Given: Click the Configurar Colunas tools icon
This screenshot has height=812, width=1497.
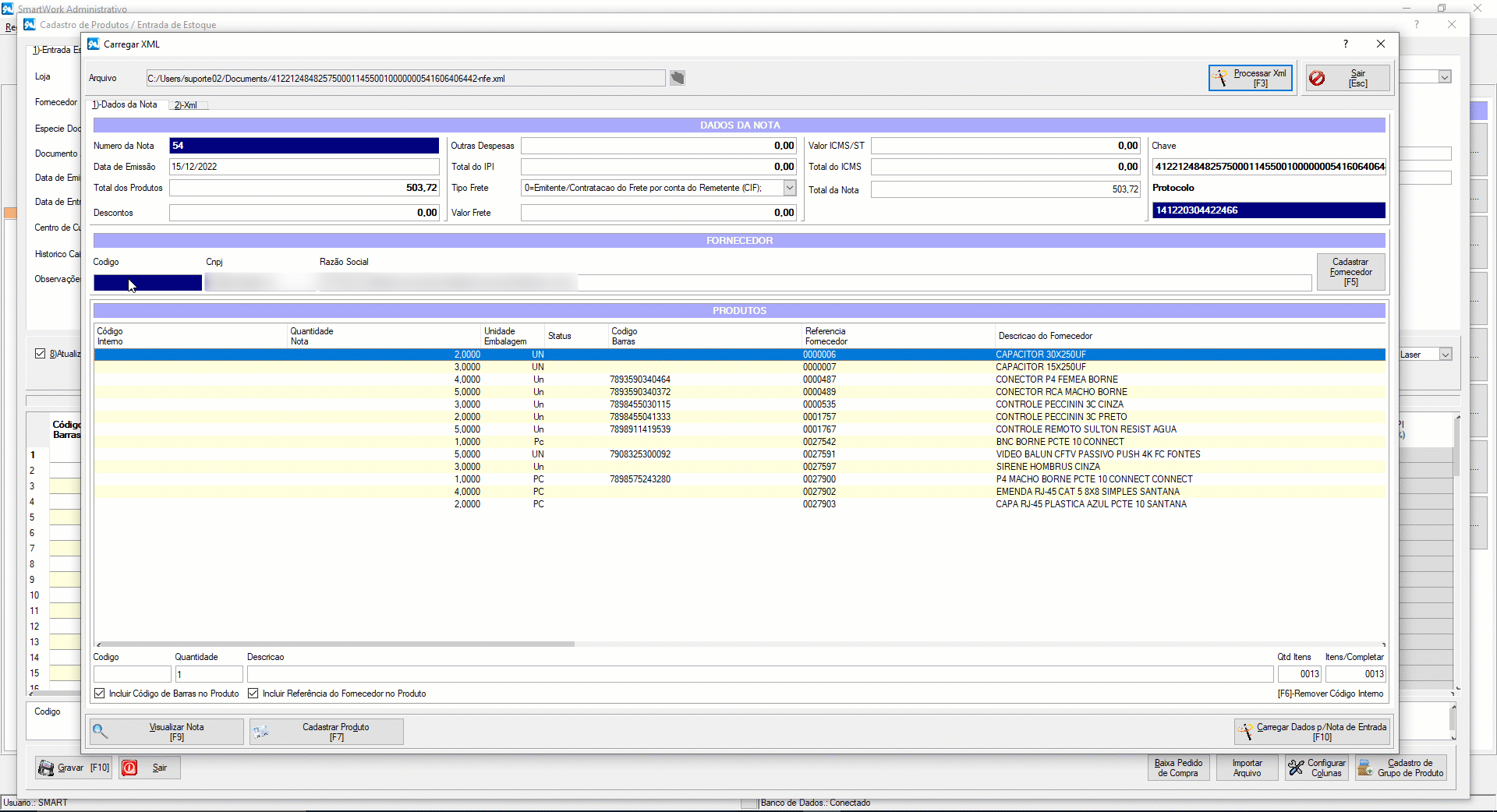Looking at the screenshot, I should pos(1296,768).
